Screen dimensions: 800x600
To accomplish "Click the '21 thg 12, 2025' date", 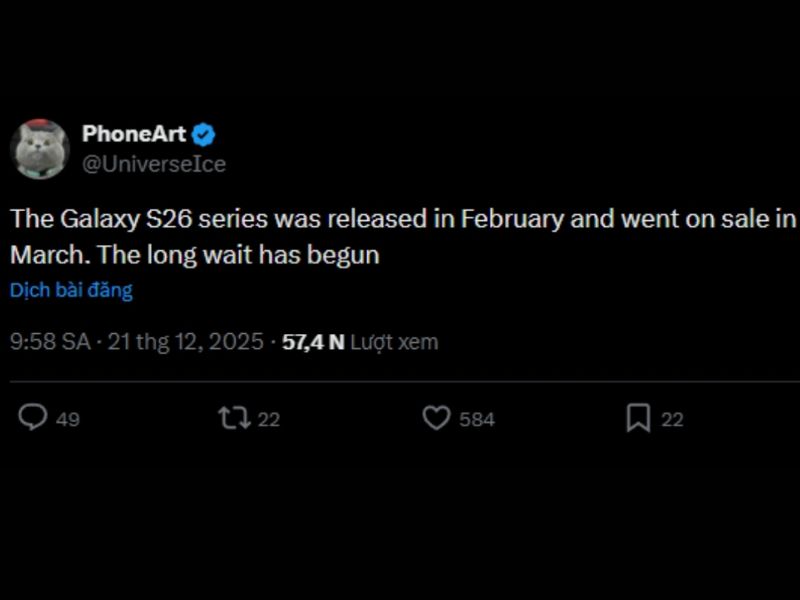I will pyautogui.click(x=185, y=342).
